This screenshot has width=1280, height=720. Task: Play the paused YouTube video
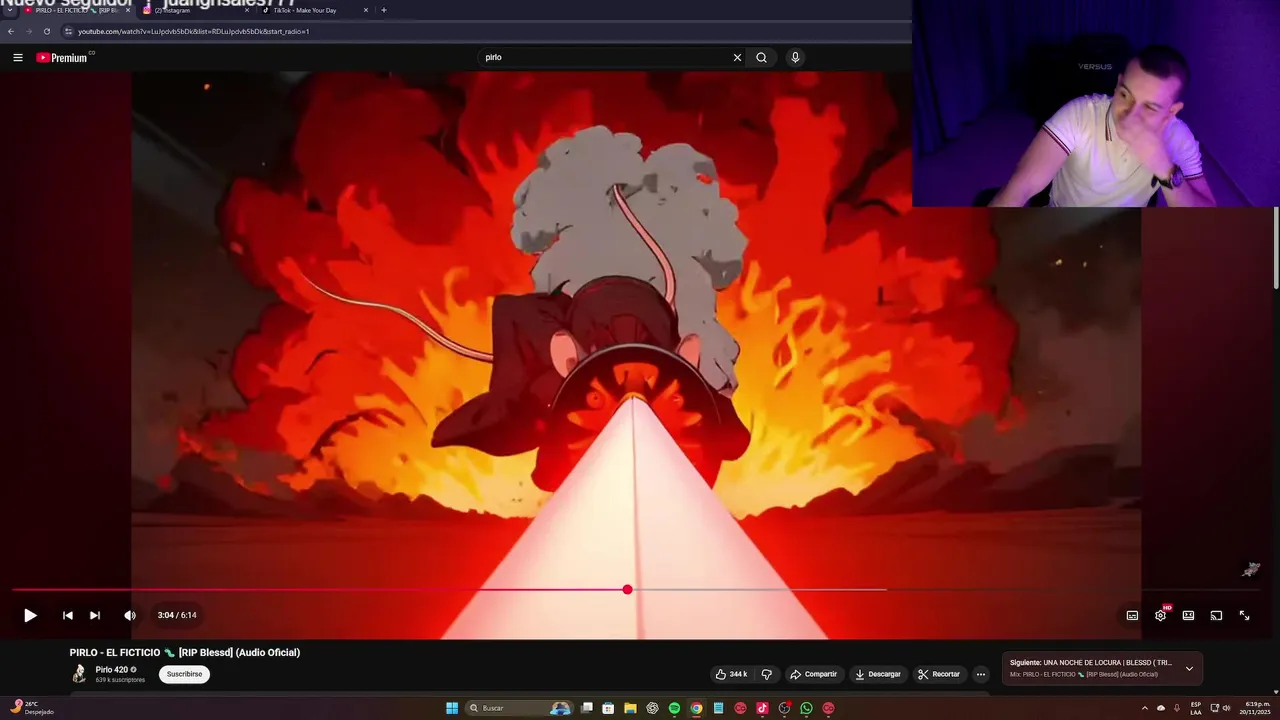pos(30,615)
